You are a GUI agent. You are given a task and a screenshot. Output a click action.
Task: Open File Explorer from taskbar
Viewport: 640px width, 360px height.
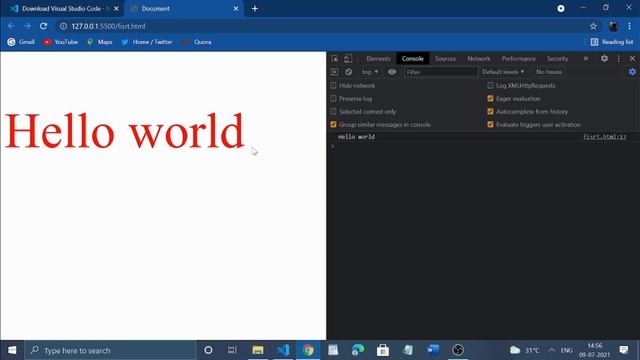coord(258,350)
